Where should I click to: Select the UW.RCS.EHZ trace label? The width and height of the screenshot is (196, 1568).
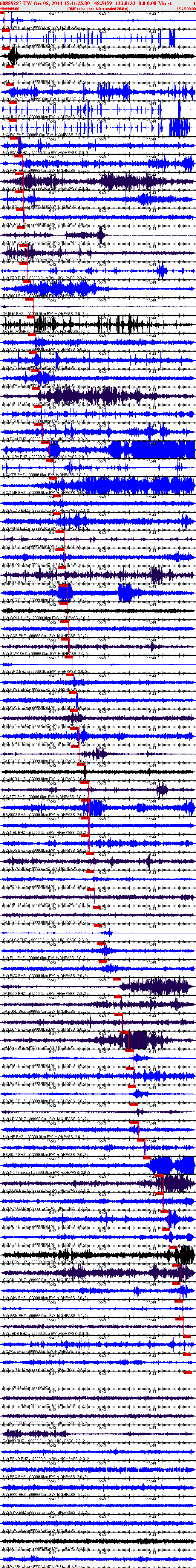click(46, 367)
